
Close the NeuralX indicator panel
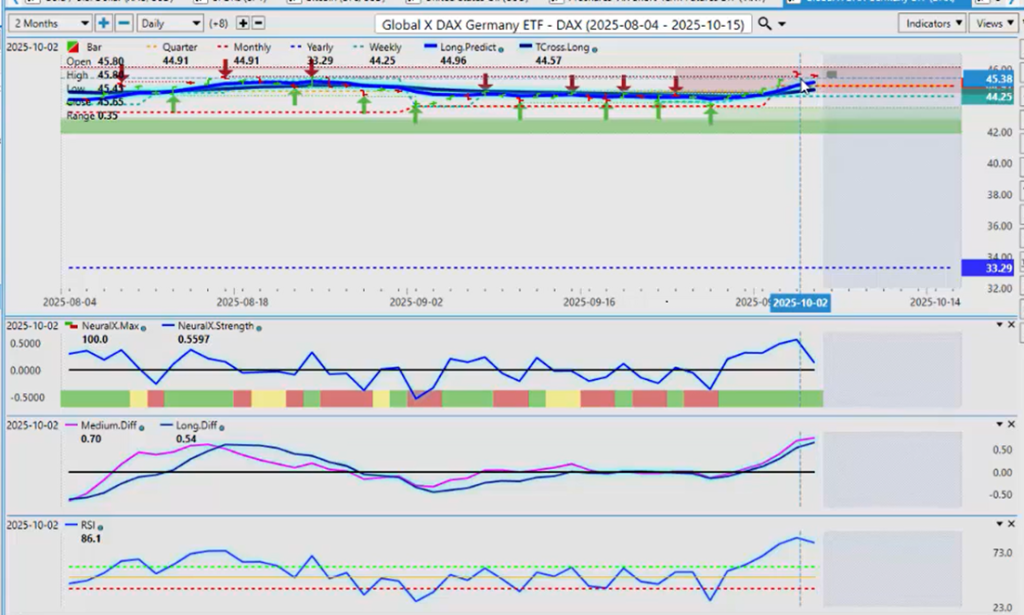click(x=1010, y=325)
